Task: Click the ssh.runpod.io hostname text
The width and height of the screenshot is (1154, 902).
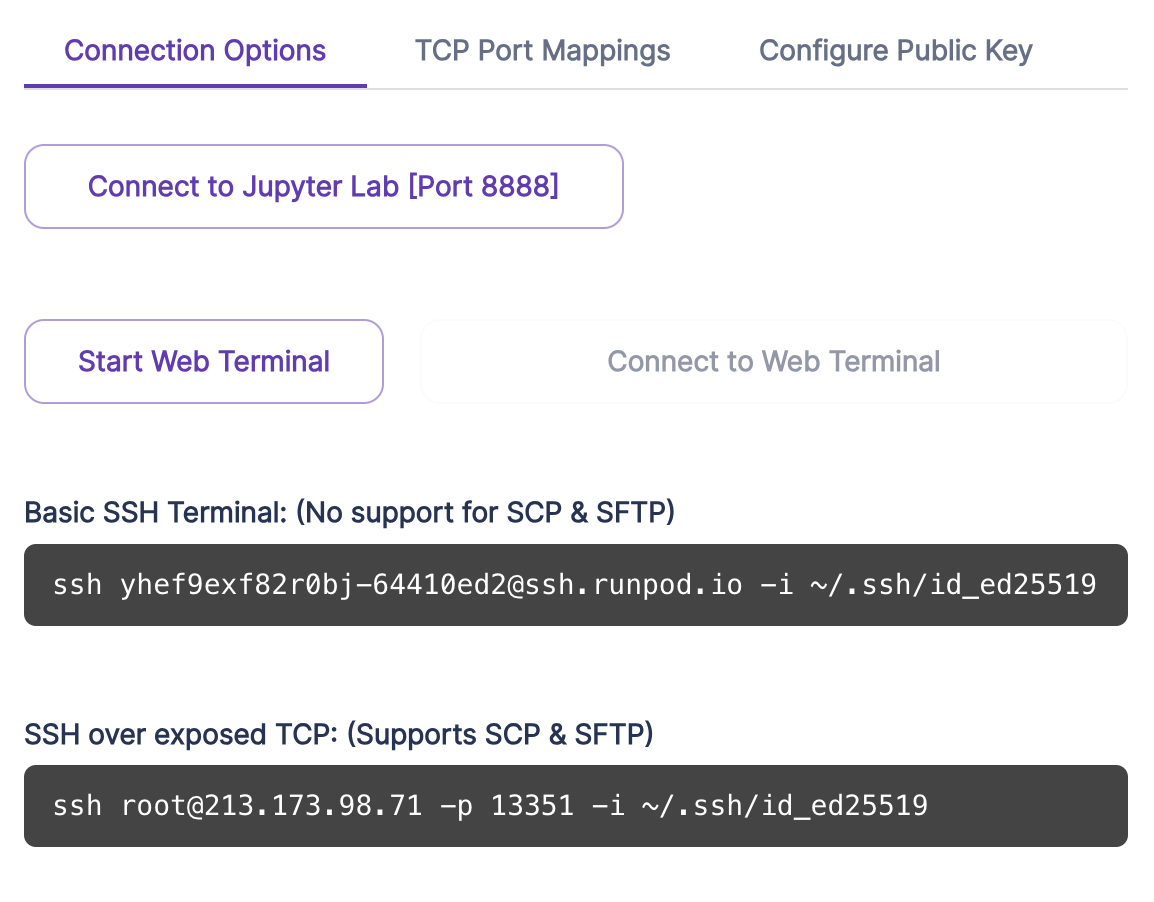Action: (x=634, y=585)
